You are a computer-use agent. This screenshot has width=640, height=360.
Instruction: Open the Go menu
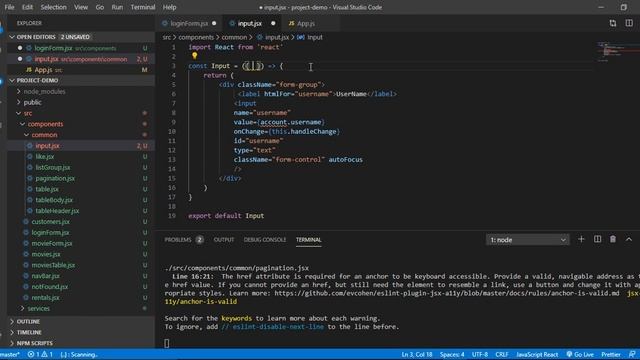pos(100,7)
